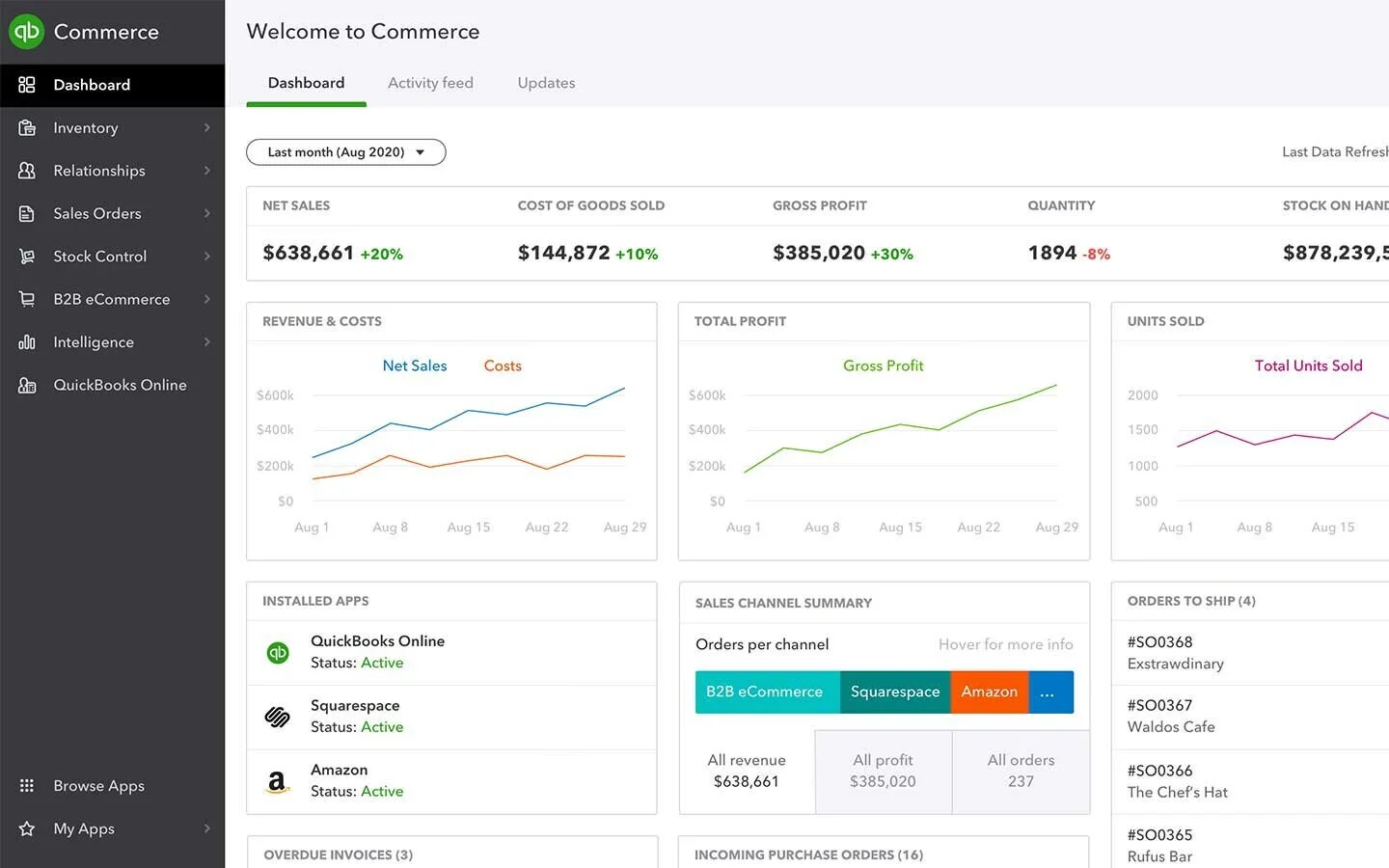Click the QuickBooks Commerce logo icon
The height and width of the screenshot is (868, 1389).
point(26,31)
